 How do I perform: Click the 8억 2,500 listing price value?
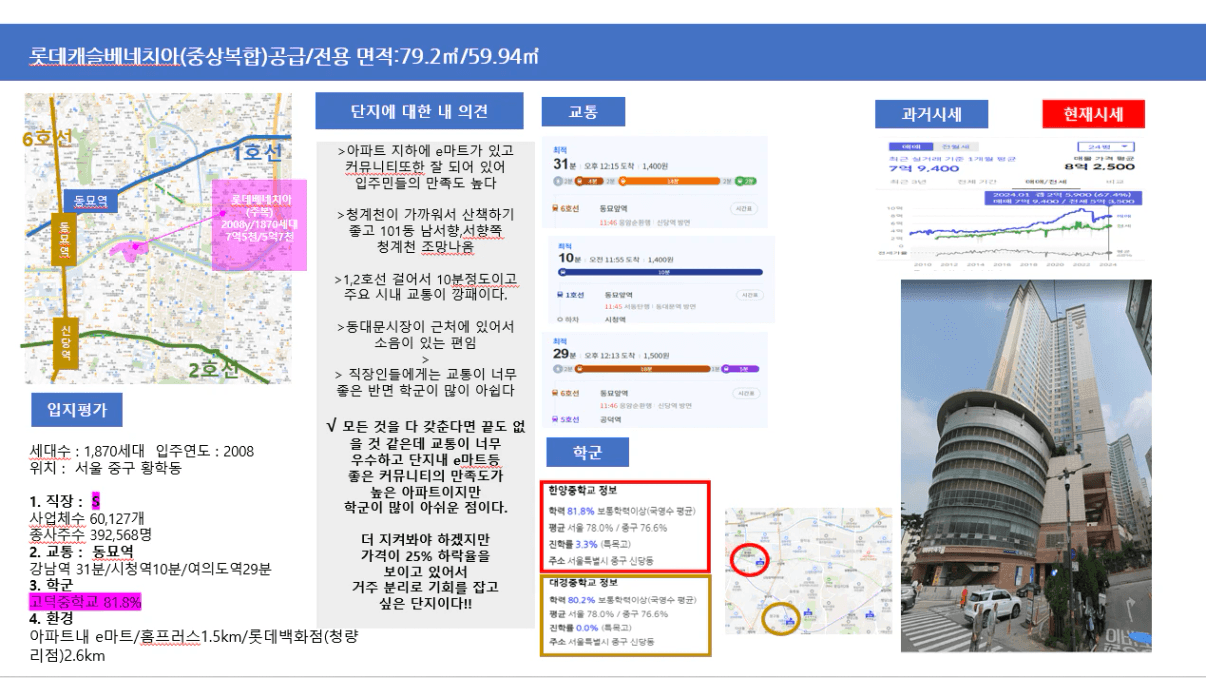[1100, 167]
